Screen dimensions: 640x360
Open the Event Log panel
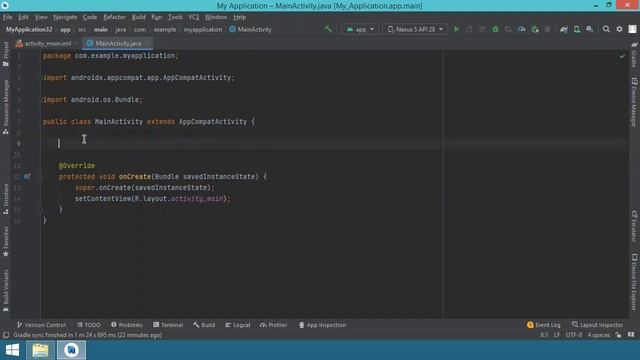pos(544,325)
